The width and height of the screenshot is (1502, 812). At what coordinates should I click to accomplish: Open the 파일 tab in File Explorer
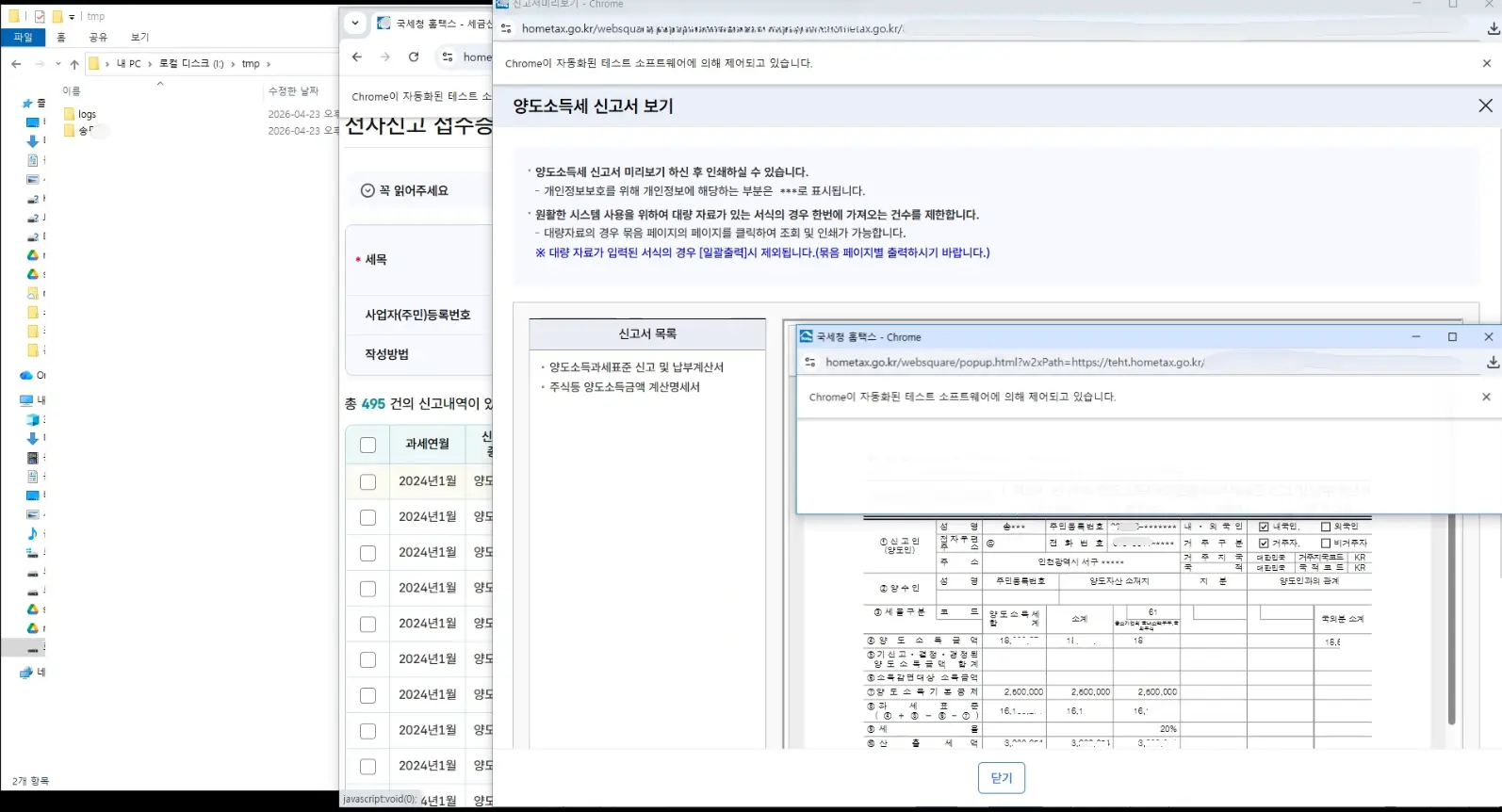tap(24, 37)
